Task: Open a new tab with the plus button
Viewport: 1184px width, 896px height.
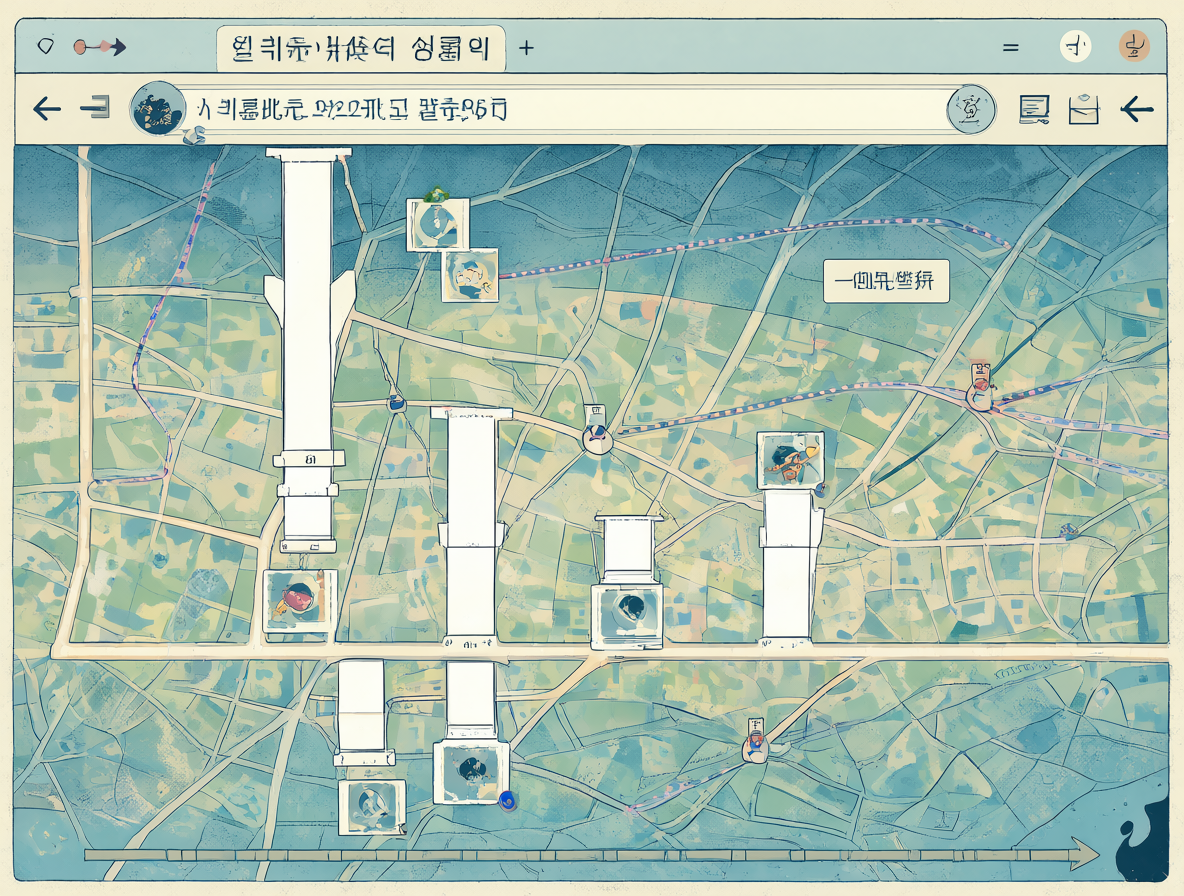Action: (526, 48)
